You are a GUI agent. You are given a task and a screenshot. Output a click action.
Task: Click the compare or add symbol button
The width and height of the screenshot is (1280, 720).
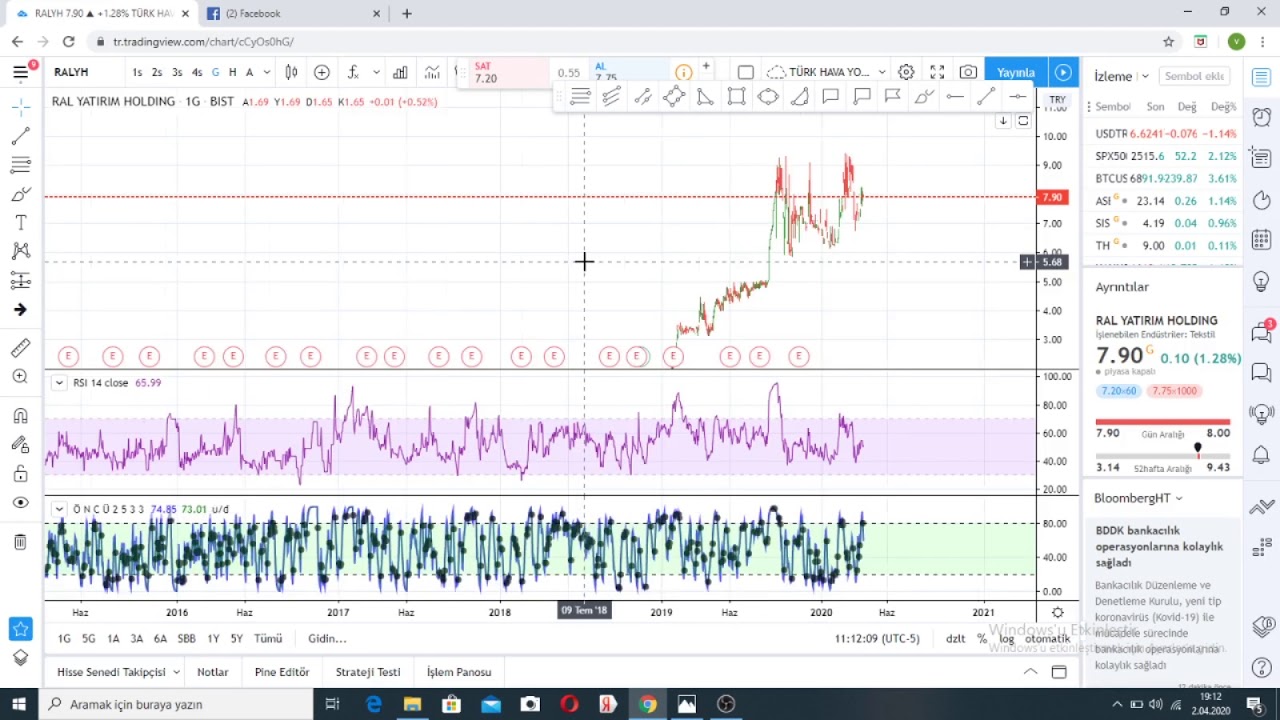(x=322, y=72)
